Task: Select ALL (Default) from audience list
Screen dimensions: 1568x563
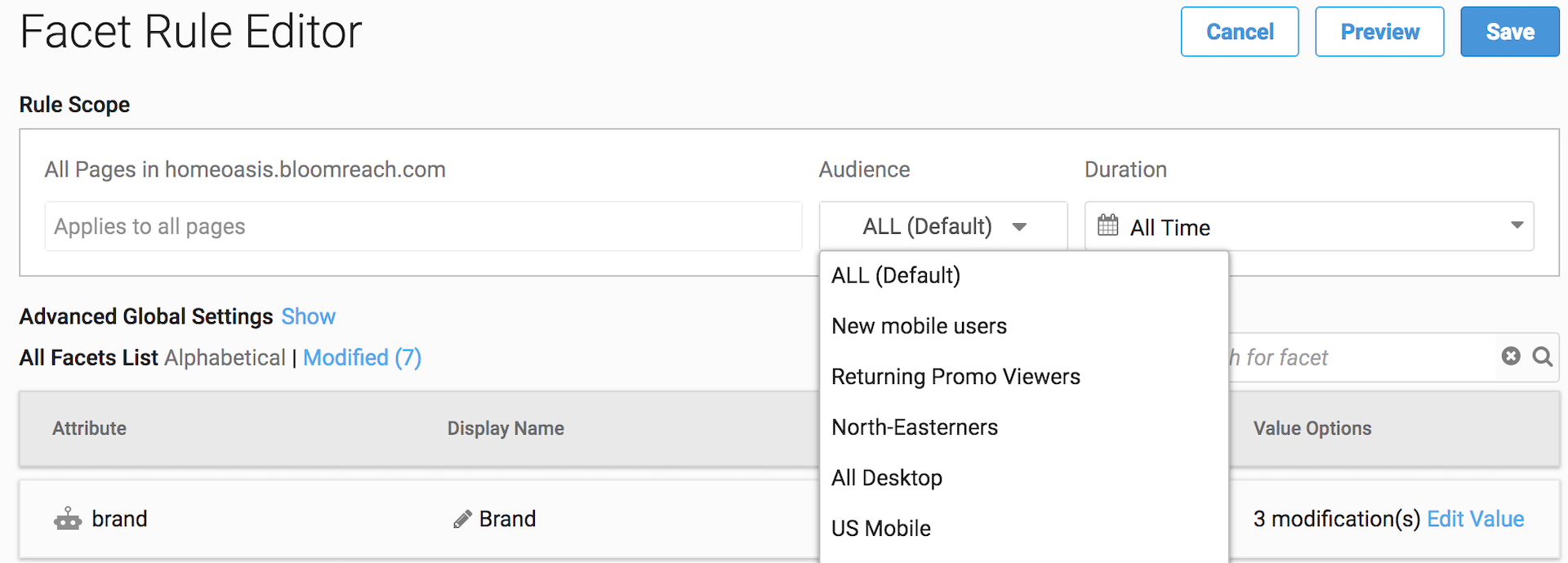Action: (x=896, y=275)
